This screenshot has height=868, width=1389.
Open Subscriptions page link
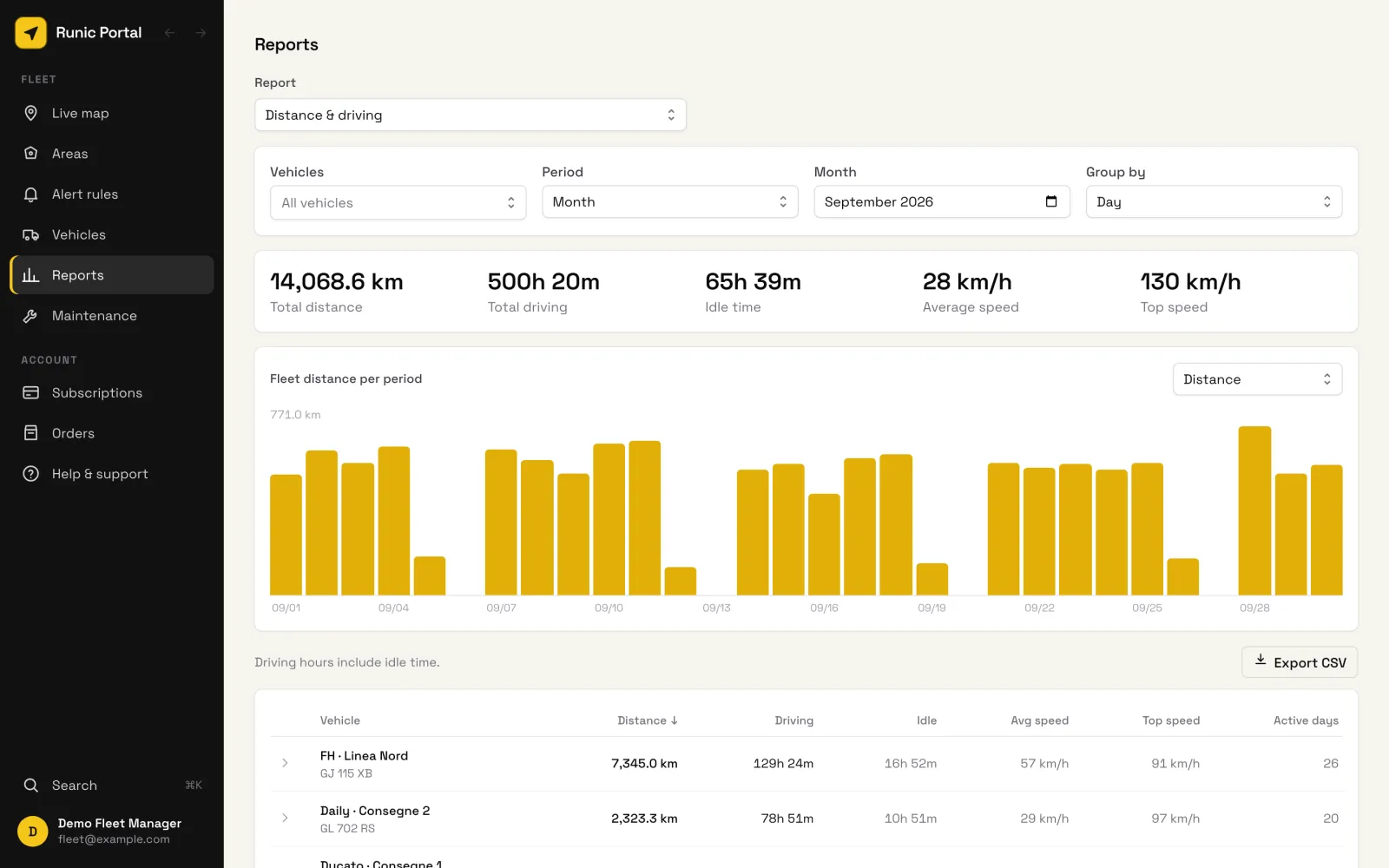point(112,392)
